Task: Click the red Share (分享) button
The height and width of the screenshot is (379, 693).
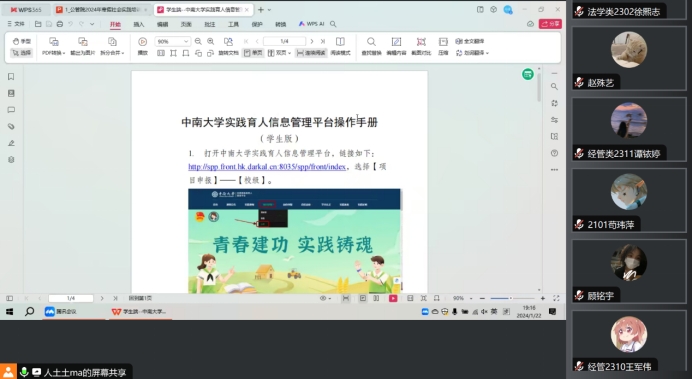Action: point(550,24)
